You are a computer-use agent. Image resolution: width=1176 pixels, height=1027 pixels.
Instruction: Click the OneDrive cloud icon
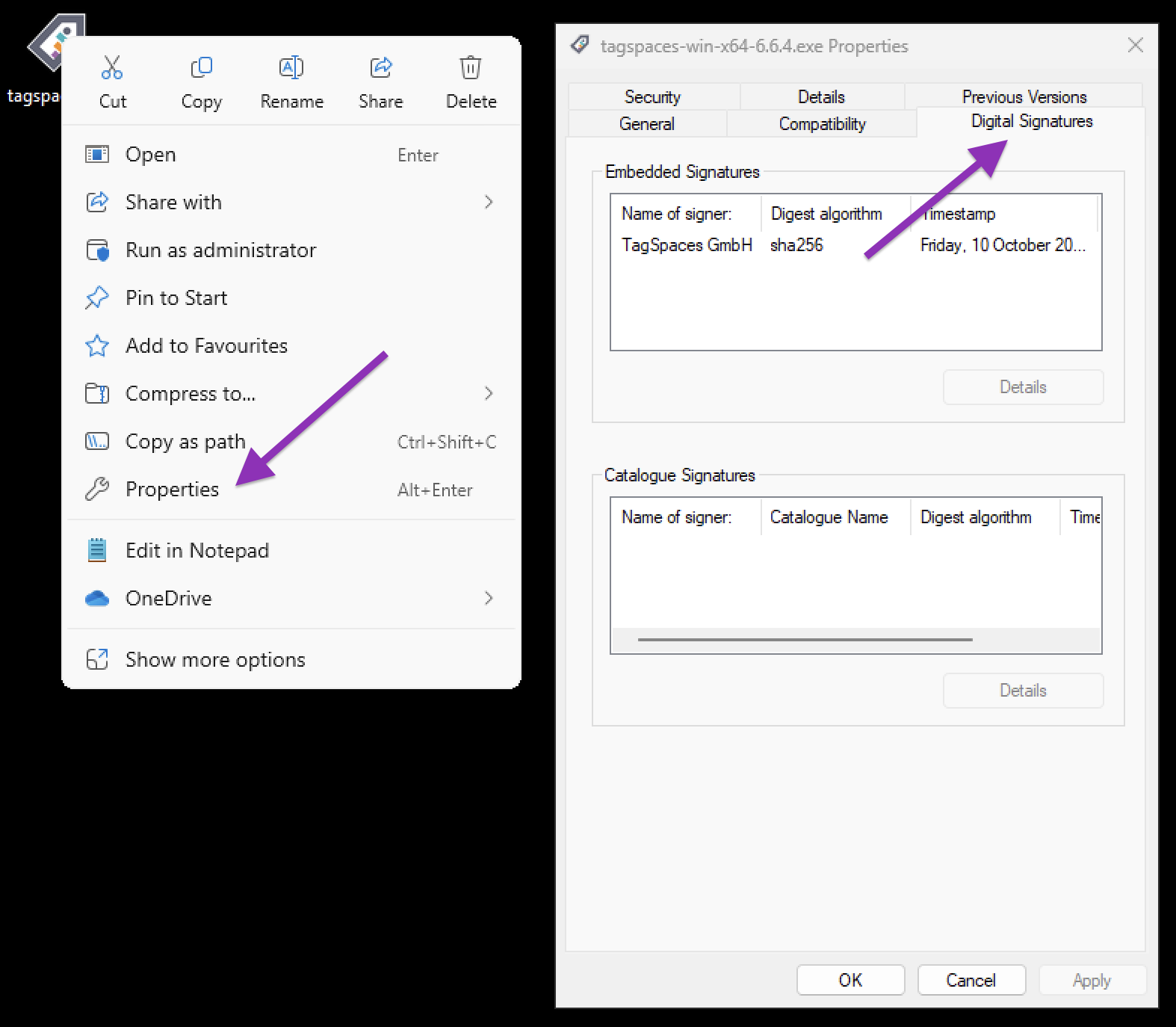coord(97,598)
